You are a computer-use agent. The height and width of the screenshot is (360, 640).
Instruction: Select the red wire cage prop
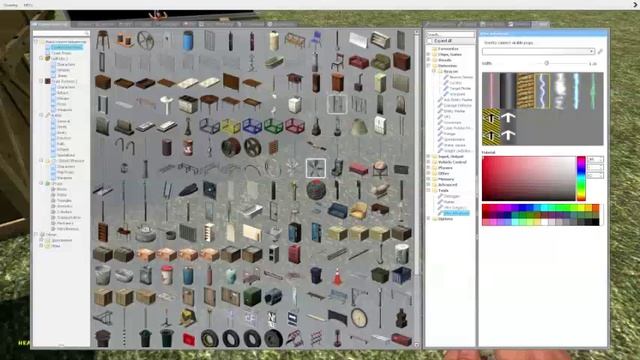295,126
